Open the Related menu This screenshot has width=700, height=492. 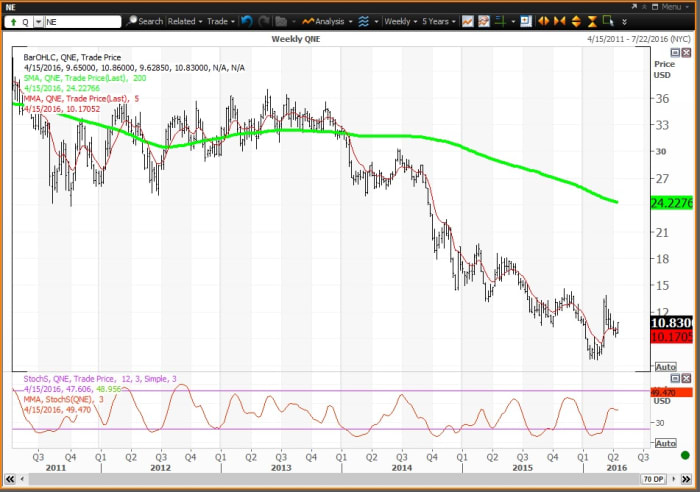click(x=184, y=20)
